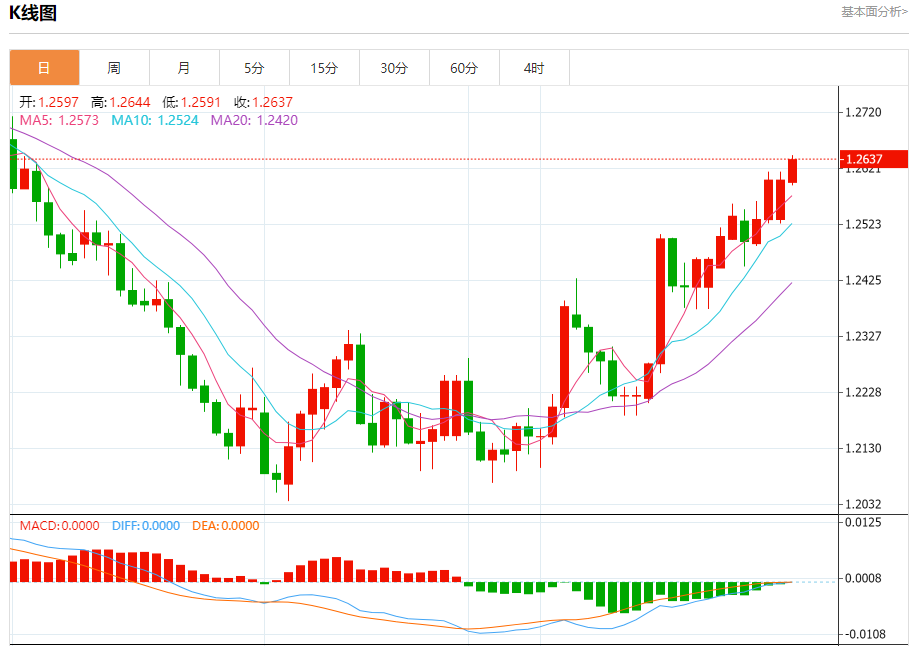Open the 15分 timeframe tab

[x=324, y=68]
